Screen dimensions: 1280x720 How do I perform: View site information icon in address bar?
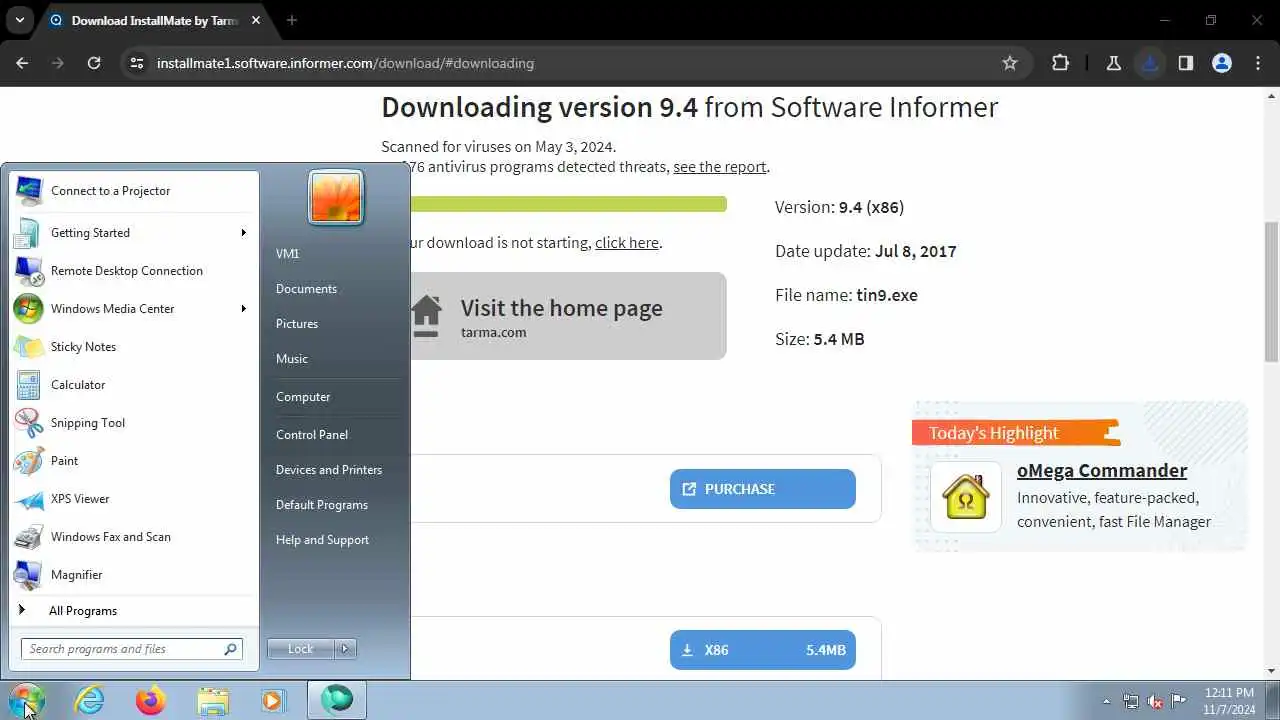point(137,63)
